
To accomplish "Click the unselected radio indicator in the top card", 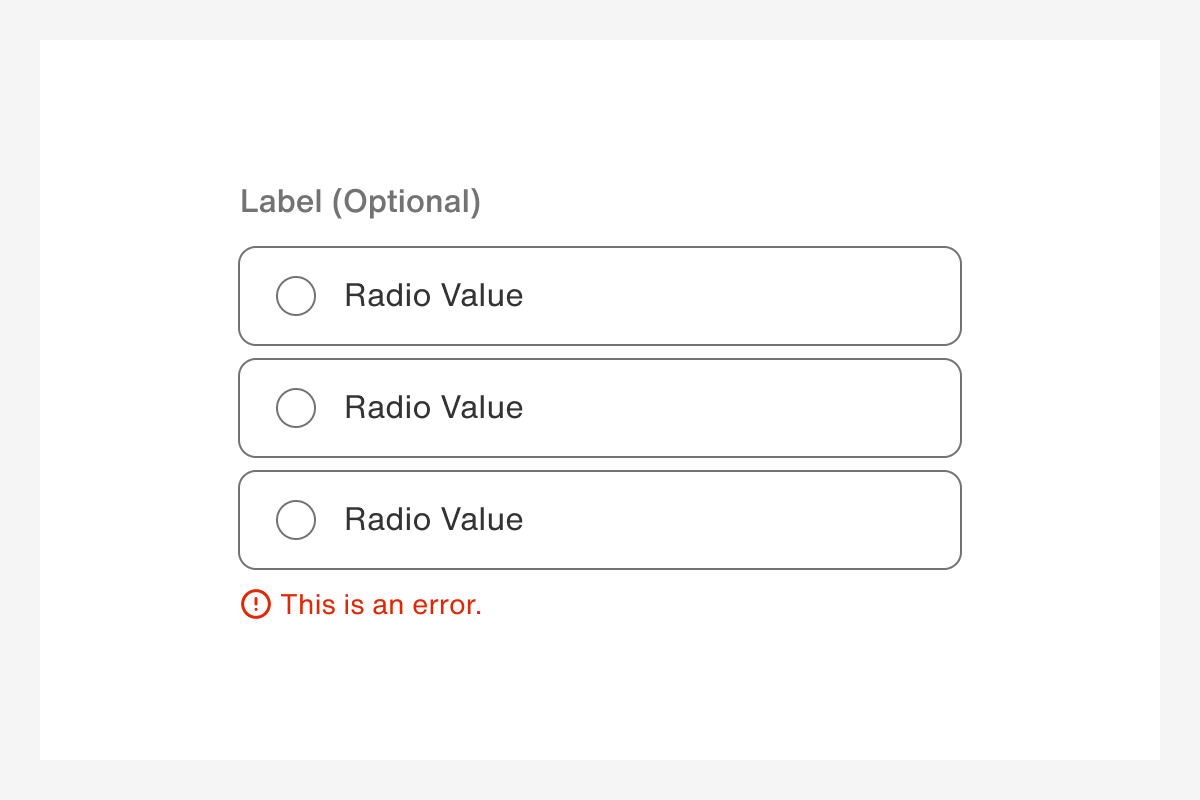I will 296,296.
